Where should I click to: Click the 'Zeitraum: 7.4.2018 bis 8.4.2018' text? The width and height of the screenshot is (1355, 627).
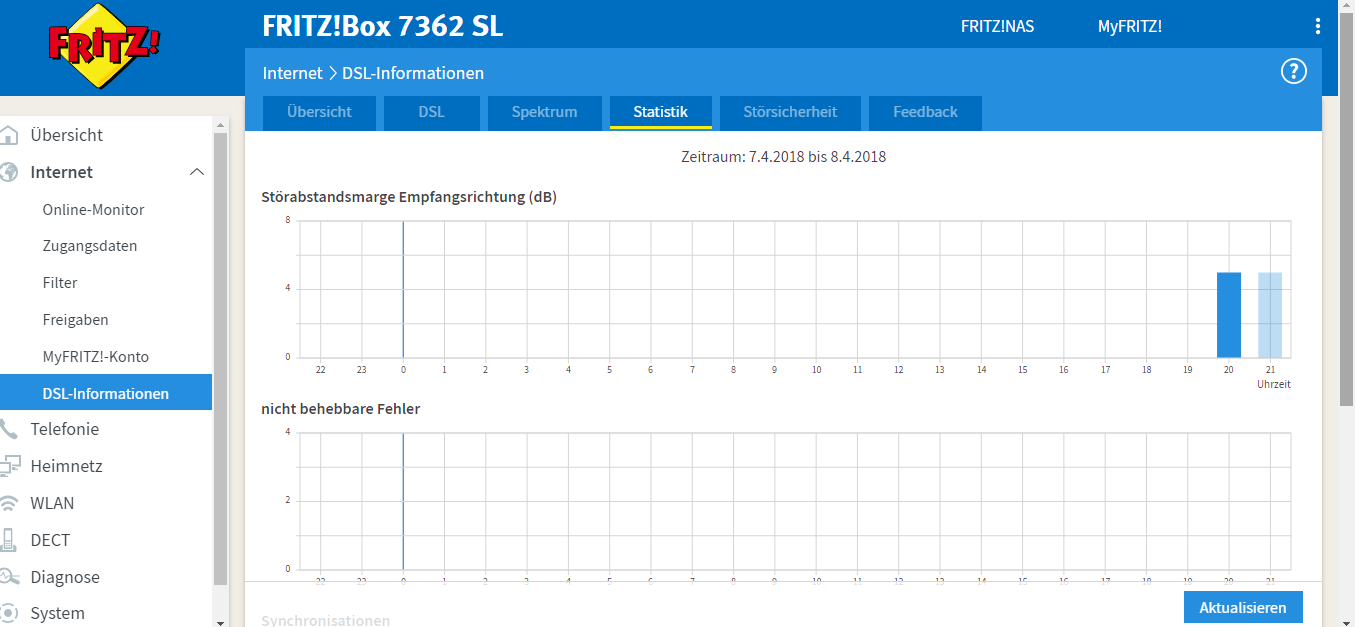(x=784, y=157)
